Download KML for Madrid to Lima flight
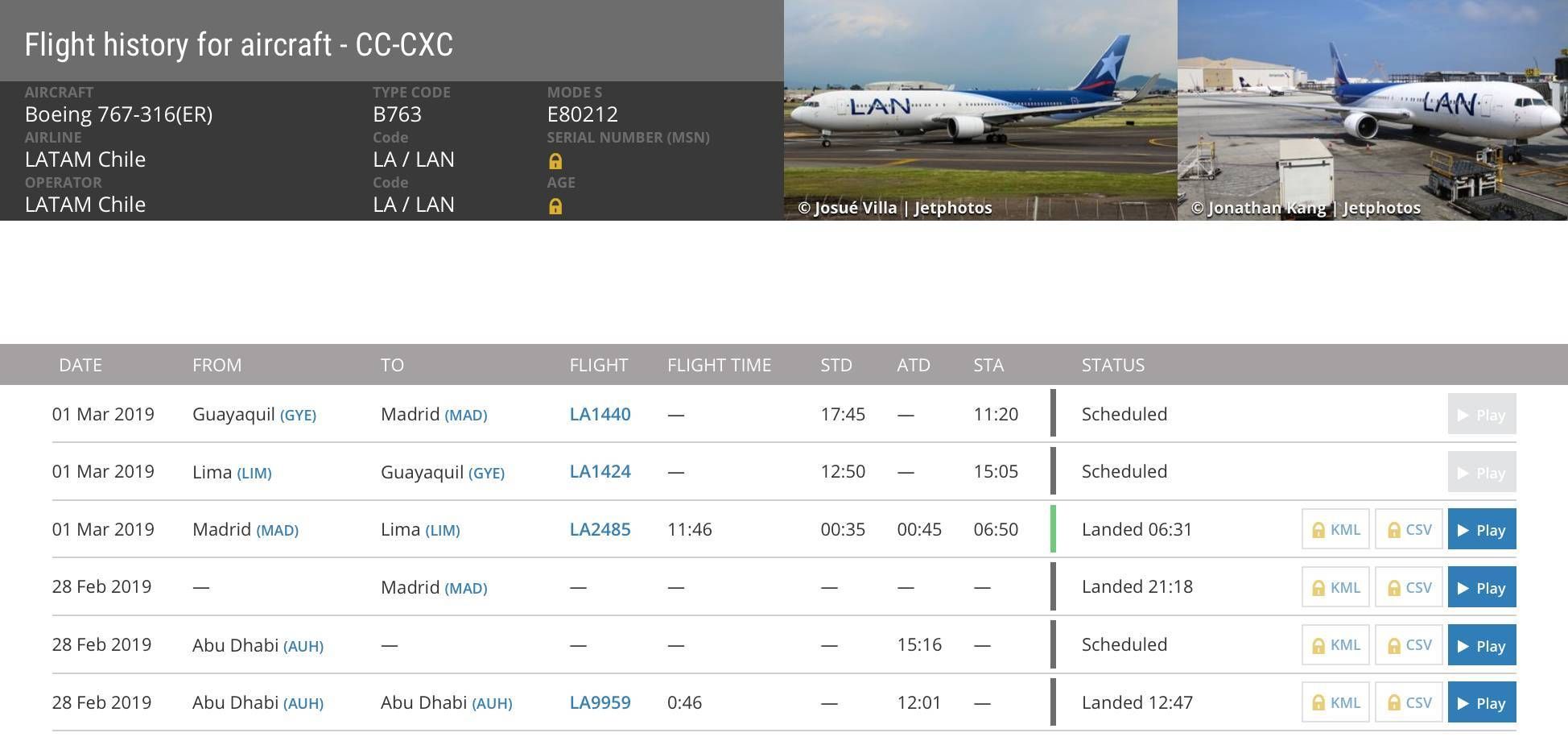This screenshot has width=1568, height=741. coord(1335,529)
